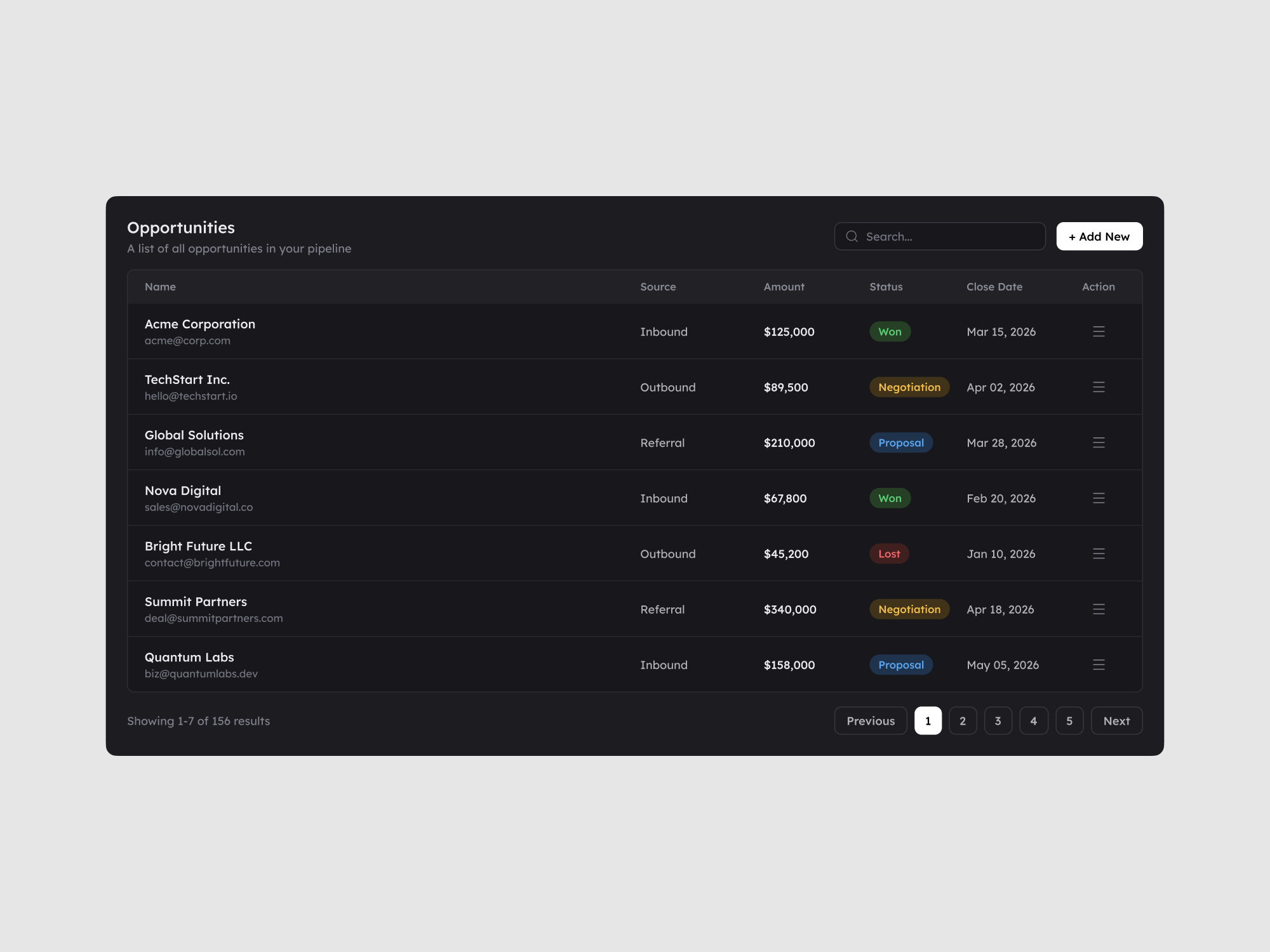Select the Global Solutions name
Viewport: 1270px width, 952px height.
pos(194,435)
